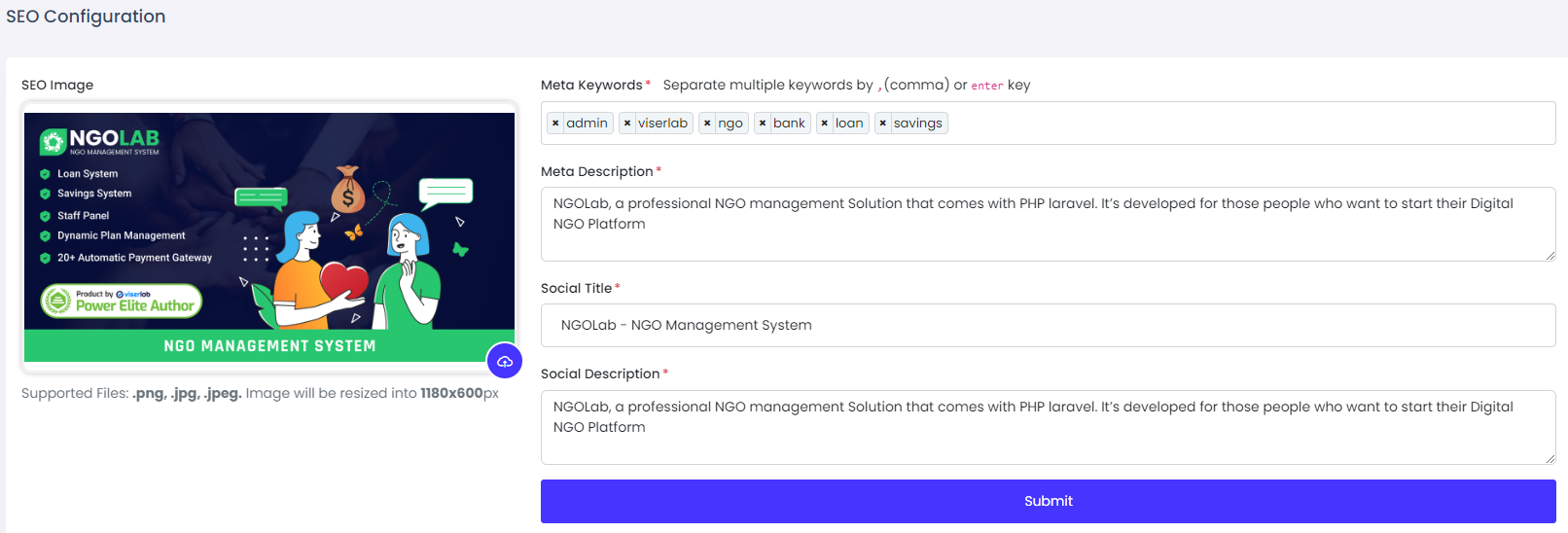
Task: Focus the Meta Keywords input after the tags
Action: click(1245, 124)
